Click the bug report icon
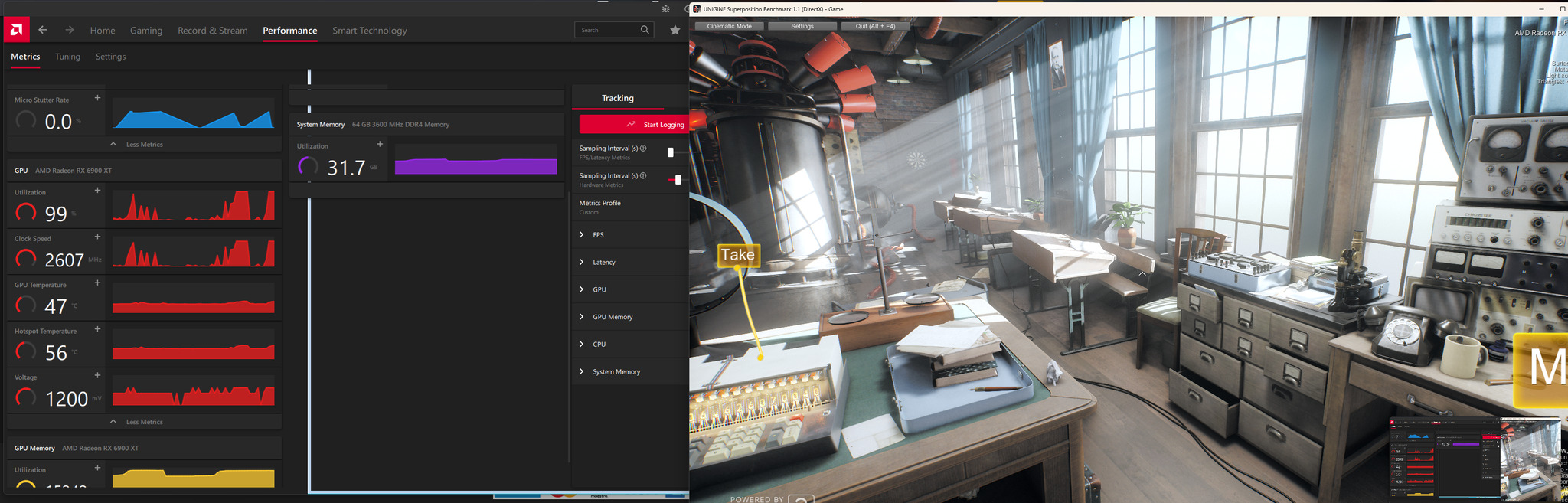Viewport: 1568px width, 503px height. (665, 9)
